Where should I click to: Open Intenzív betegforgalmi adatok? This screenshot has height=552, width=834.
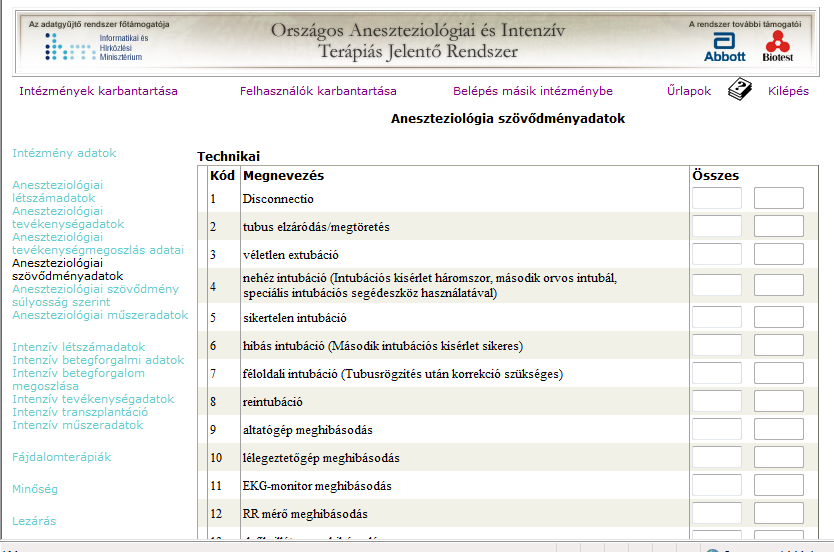98,360
